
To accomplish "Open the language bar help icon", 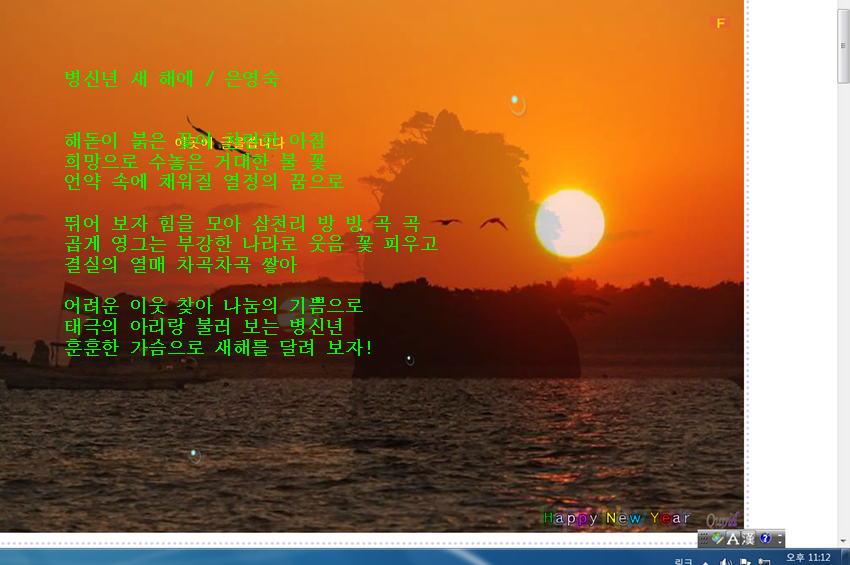I will coord(765,538).
